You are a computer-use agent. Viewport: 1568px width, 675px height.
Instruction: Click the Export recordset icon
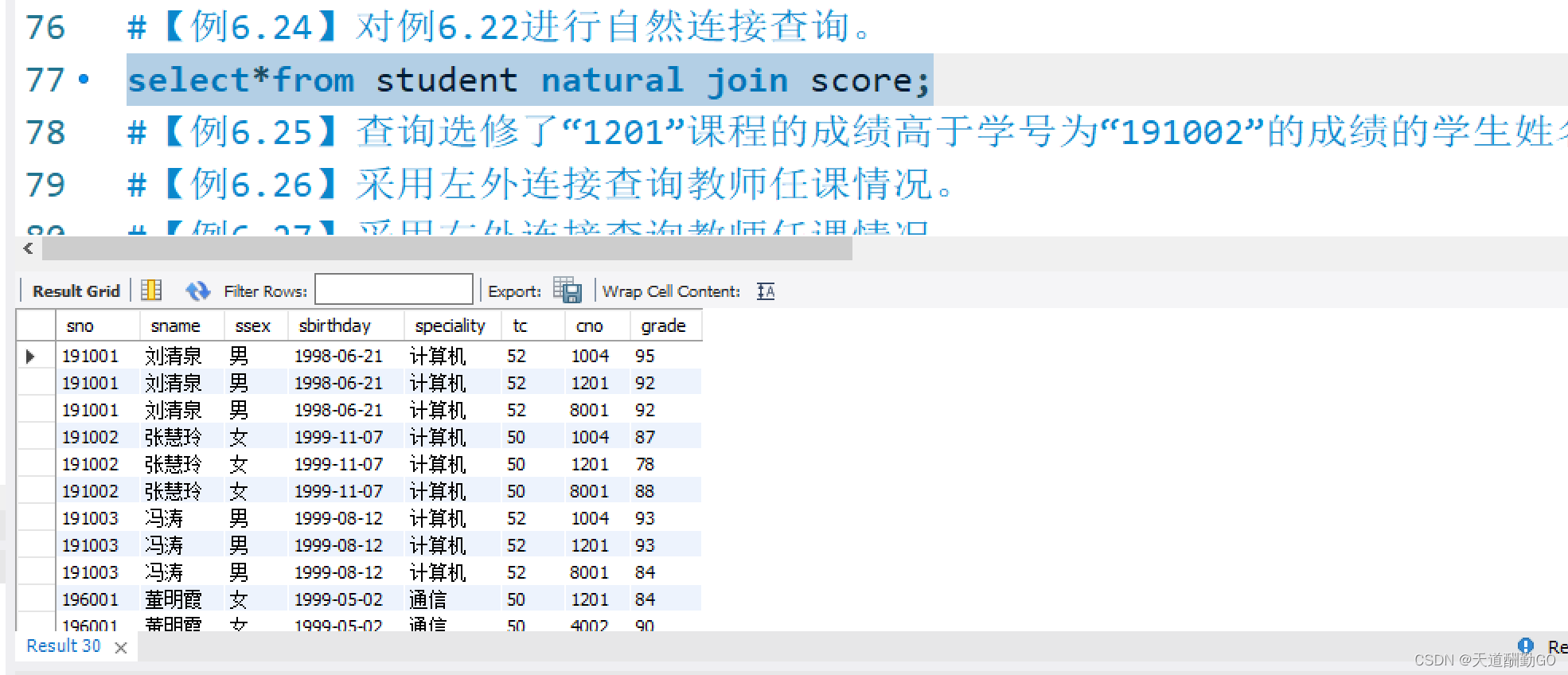[x=568, y=291]
